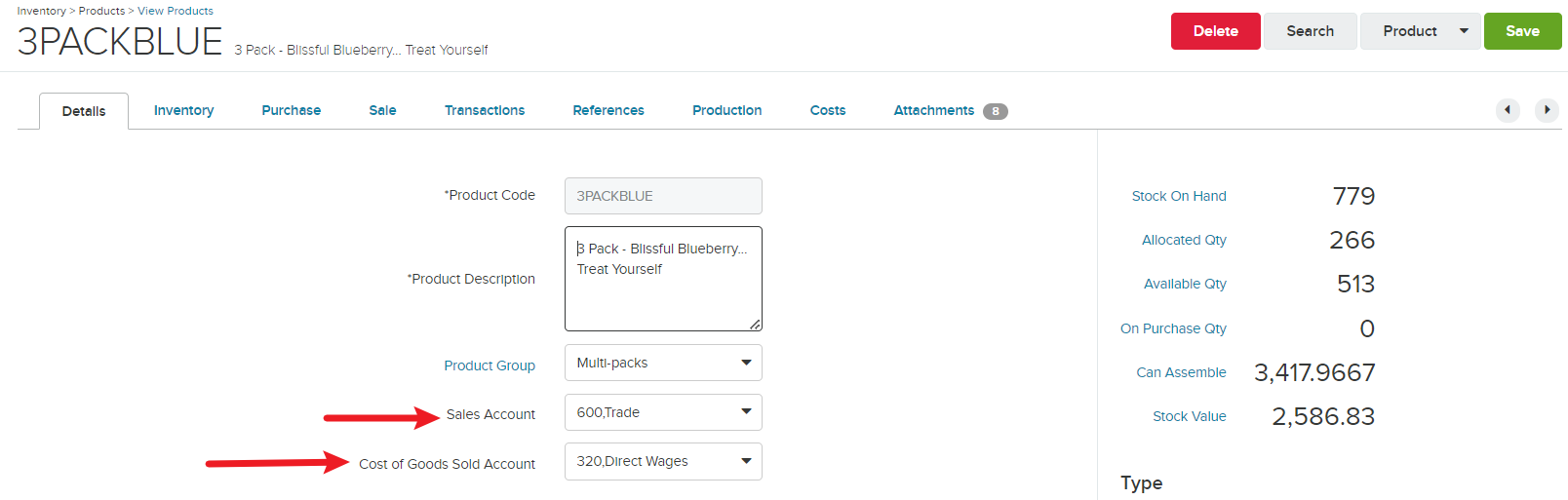Open the Product button dropdown arrow
Viewport: 1568px width, 500px height.
(x=1464, y=31)
